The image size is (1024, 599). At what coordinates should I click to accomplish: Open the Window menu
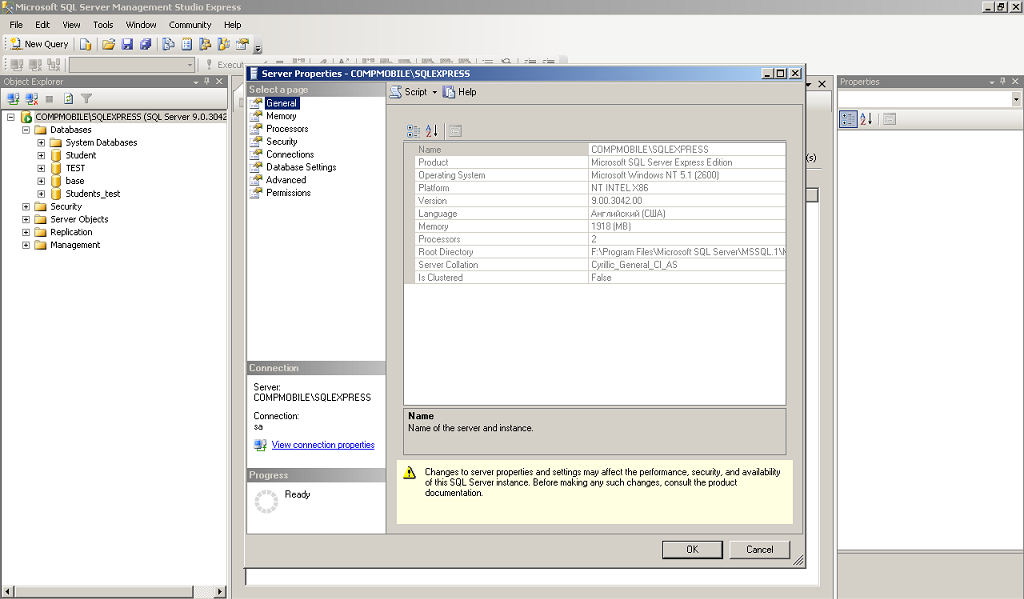pos(140,25)
